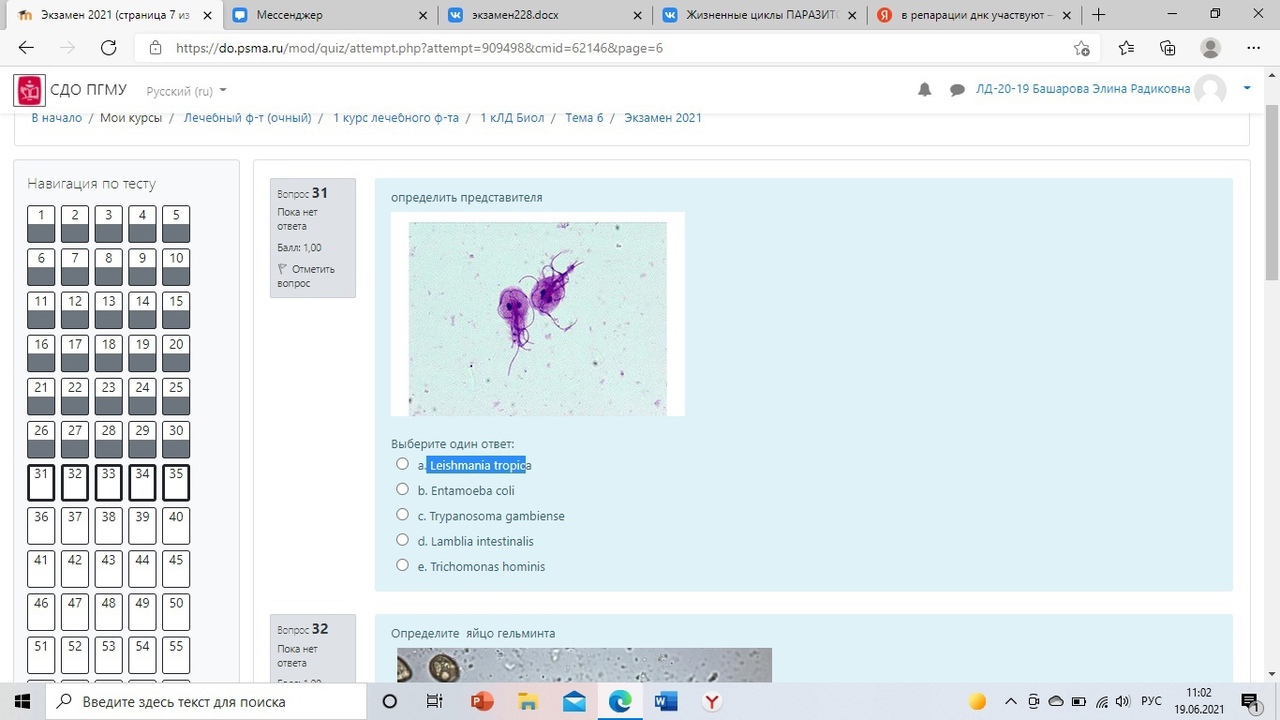
Task: Open browser profile avatar icon
Action: pyautogui.click(x=1211, y=48)
